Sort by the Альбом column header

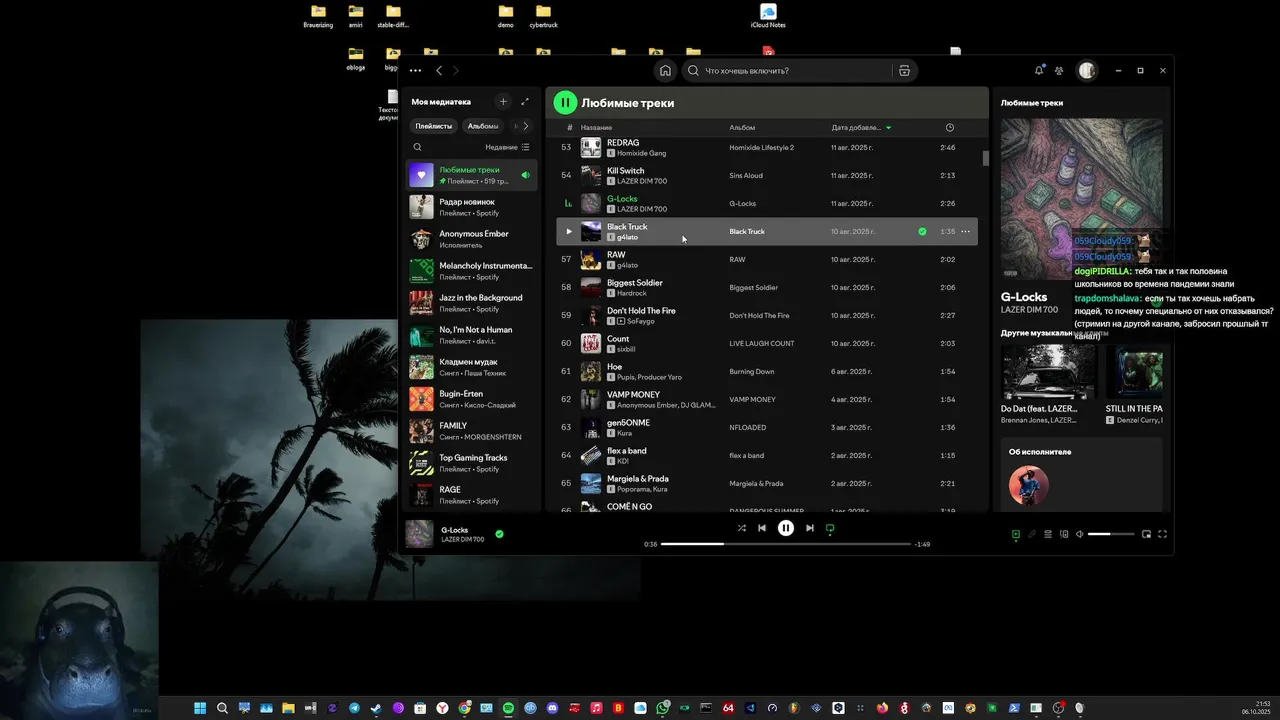(x=742, y=128)
